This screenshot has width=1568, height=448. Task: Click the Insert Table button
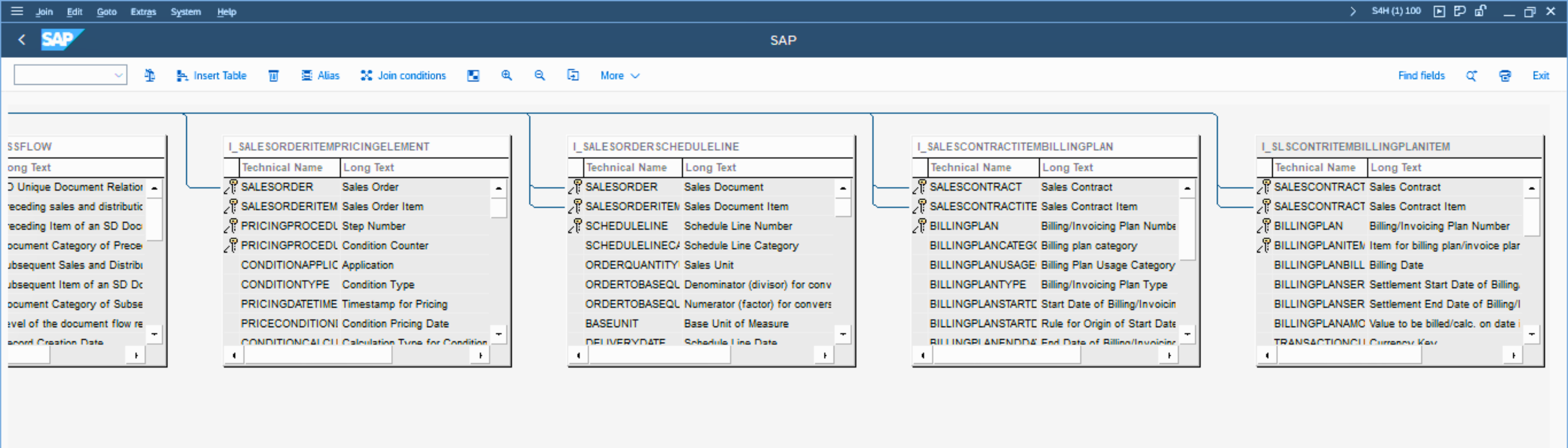click(211, 75)
